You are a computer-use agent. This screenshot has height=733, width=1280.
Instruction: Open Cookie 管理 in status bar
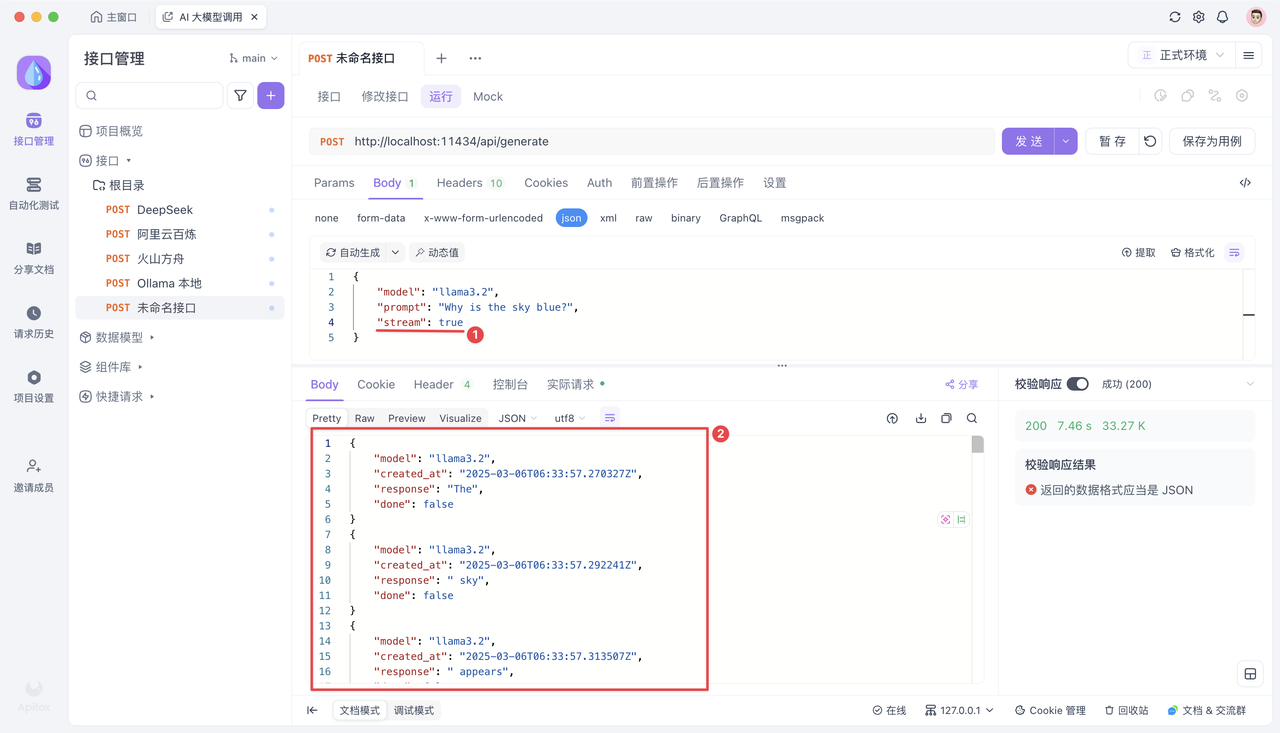tap(1050, 710)
